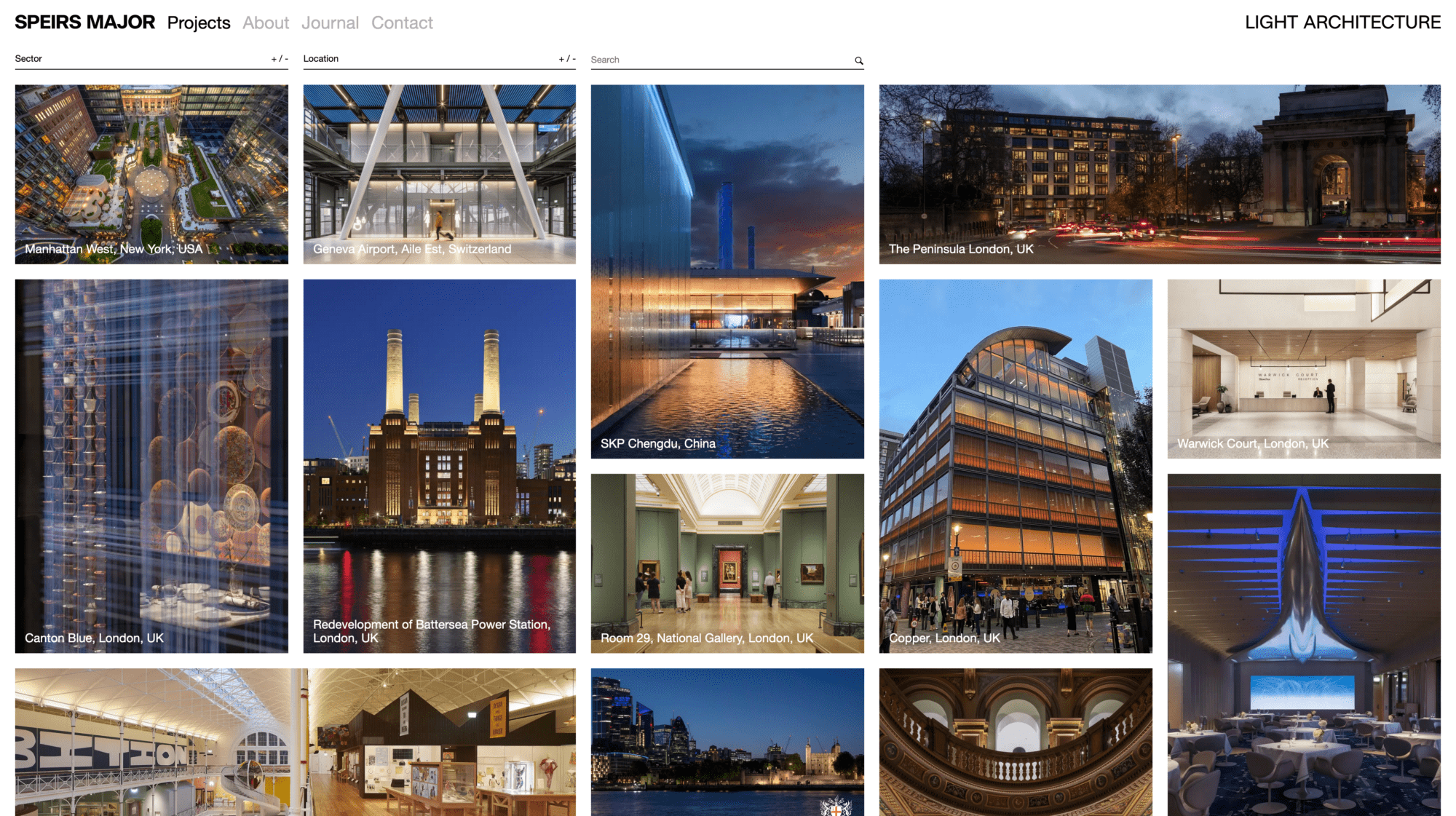The width and height of the screenshot is (1456, 816).
Task: Open Battersea Power Station redevelopment project
Action: click(x=439, y=466)
